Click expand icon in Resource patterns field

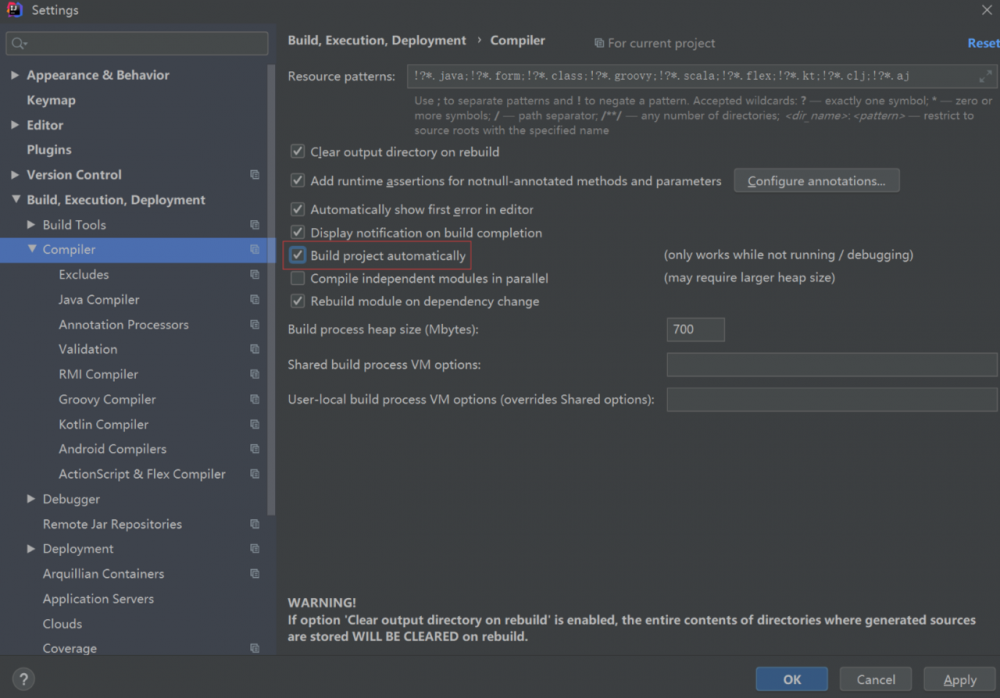985,76
